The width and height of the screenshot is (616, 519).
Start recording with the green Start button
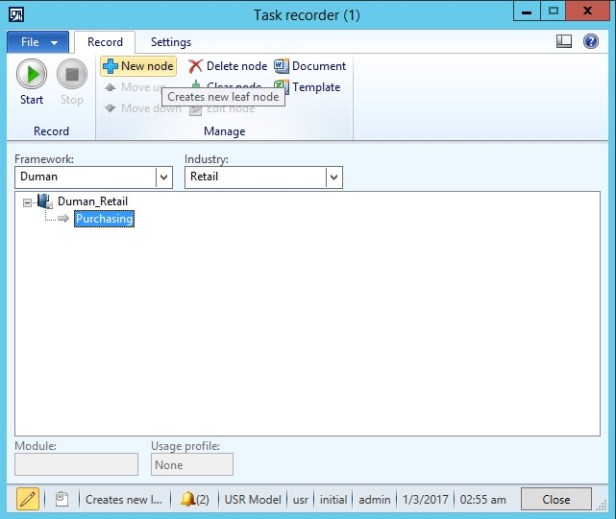(31, 76)
